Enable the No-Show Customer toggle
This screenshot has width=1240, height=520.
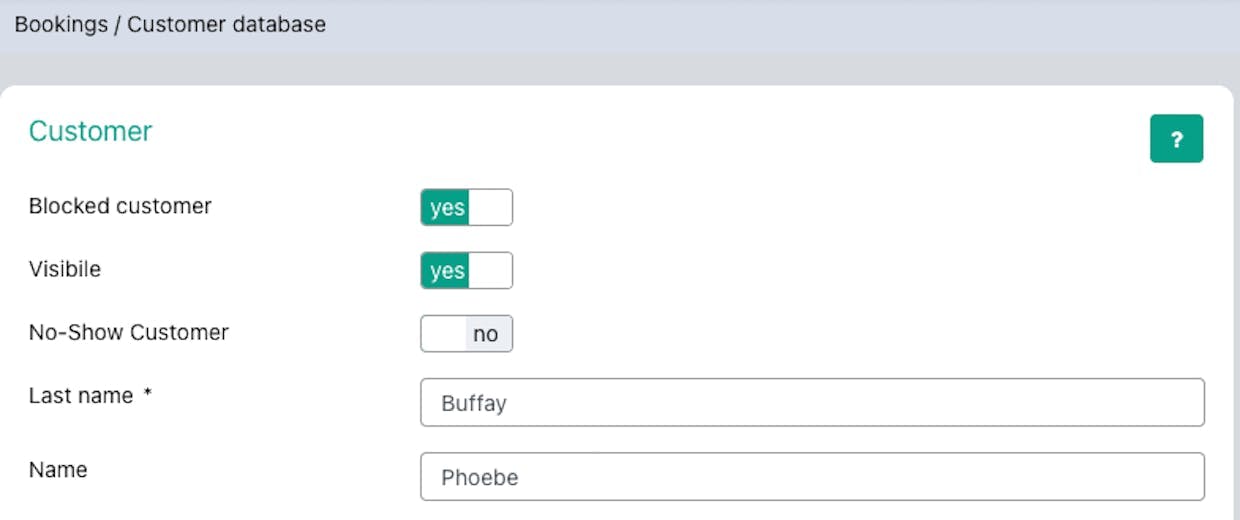coord(466,334)
